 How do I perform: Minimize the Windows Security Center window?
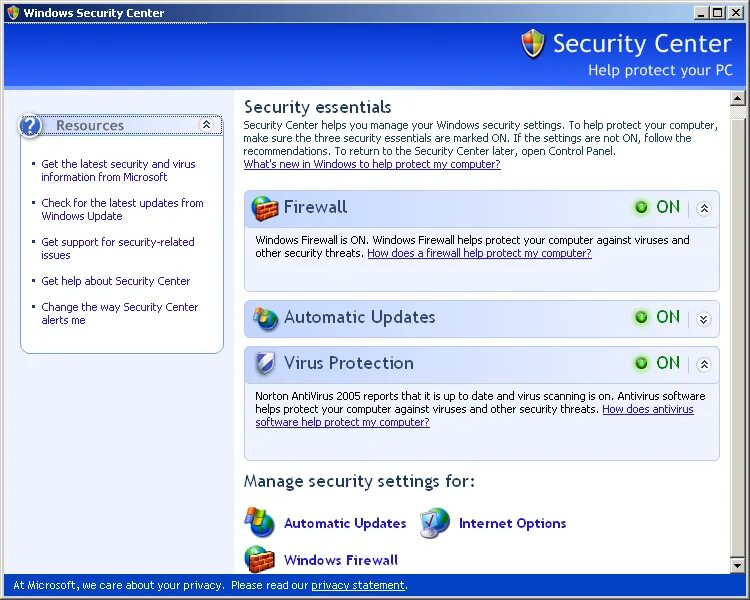click(x=701, y=13)
